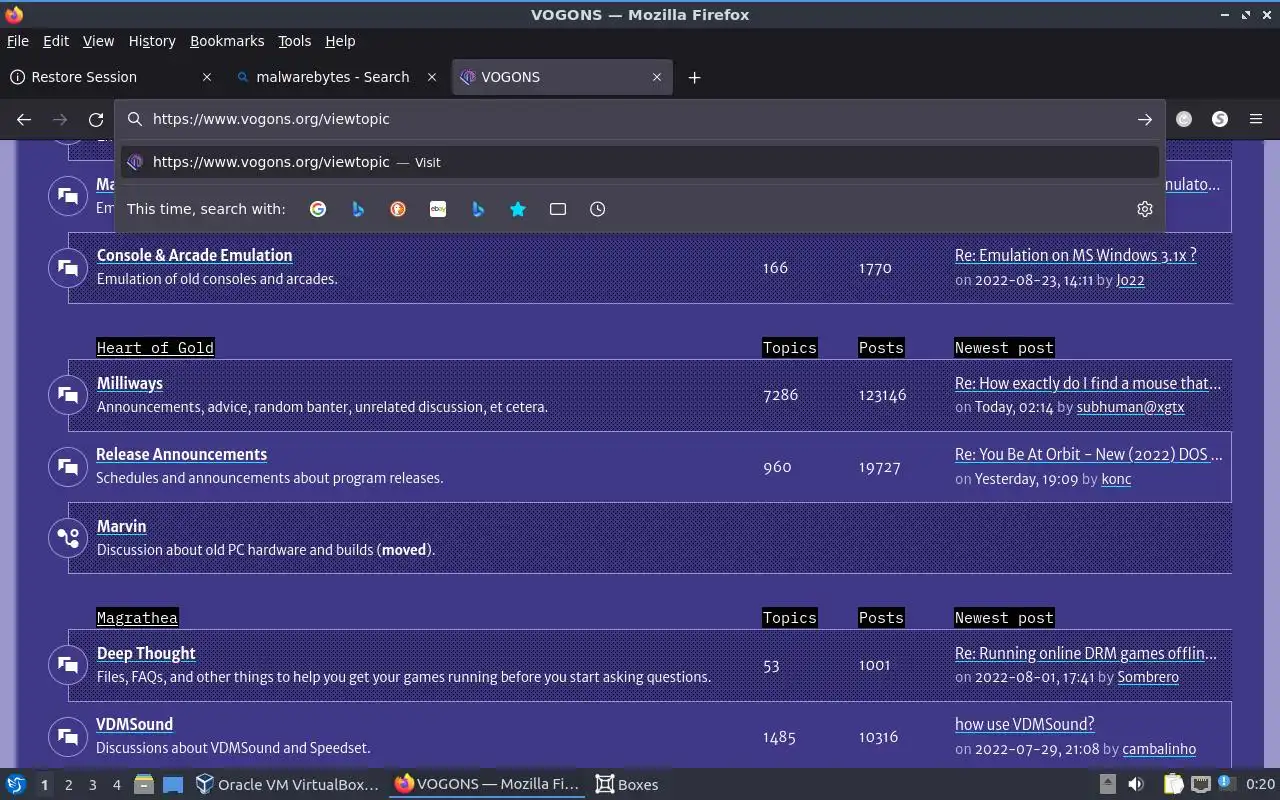
Task: Open newest post Re: Emulation on MS Windows 3.1x
Action: (1075, 255)
